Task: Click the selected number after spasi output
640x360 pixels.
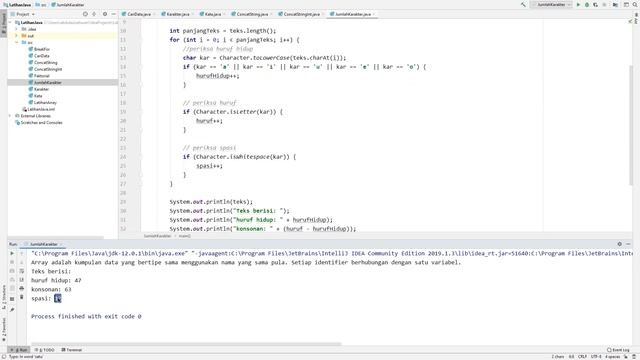Action: 58,298
